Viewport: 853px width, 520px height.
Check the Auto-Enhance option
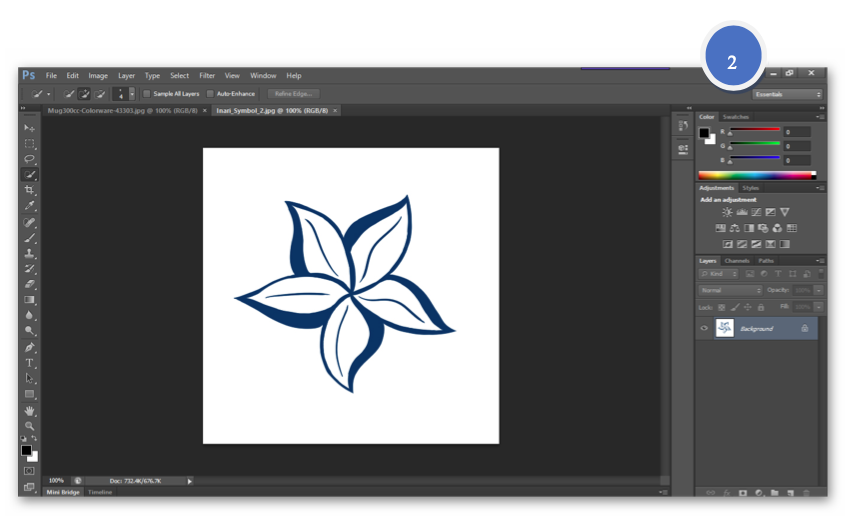coord(210,94)
